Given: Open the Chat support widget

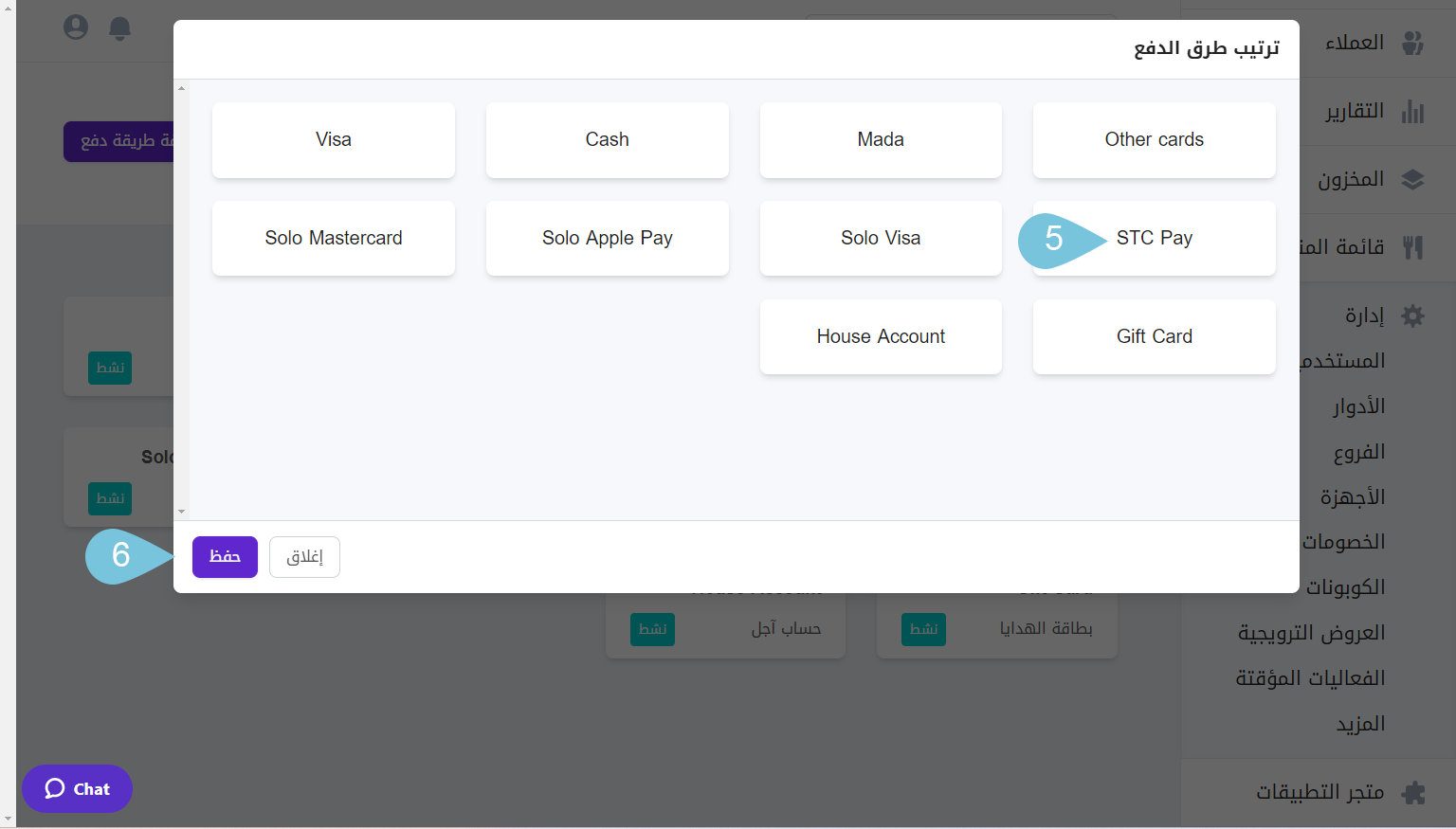Looking at the screenshot, I should click(x=77, y=788).
